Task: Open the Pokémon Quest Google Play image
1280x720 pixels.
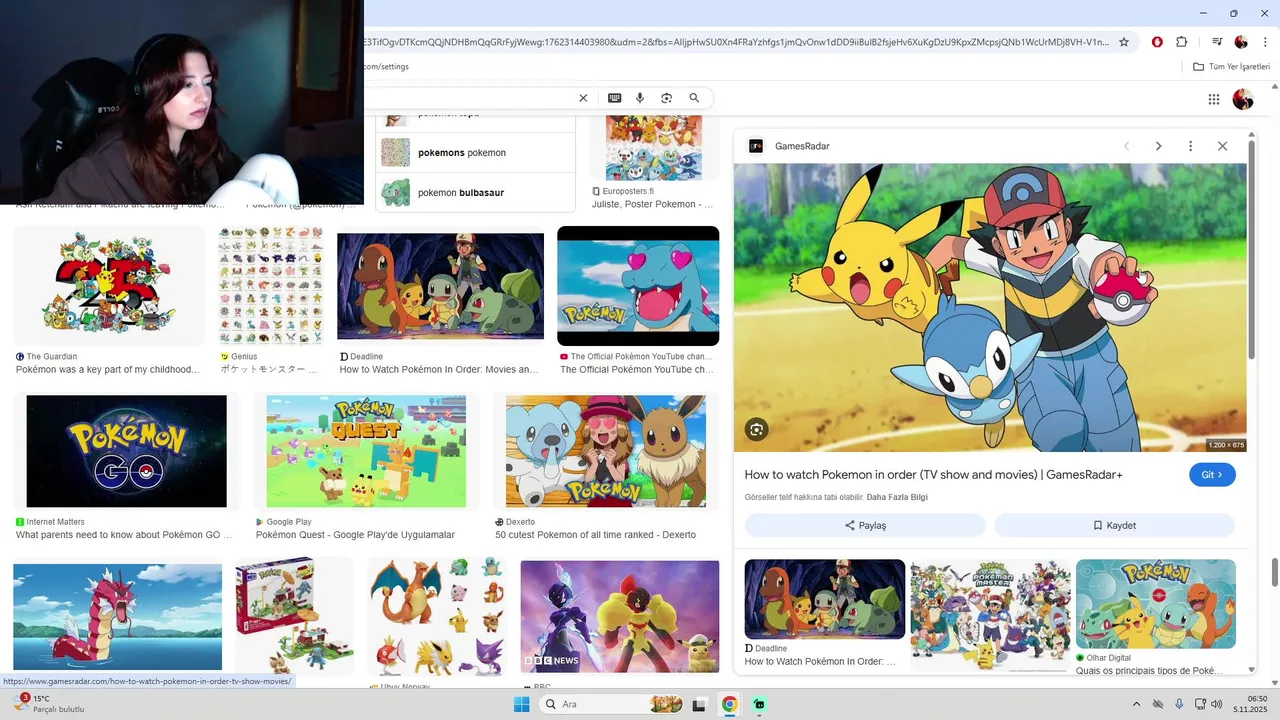Action: (x=366, y=451)
